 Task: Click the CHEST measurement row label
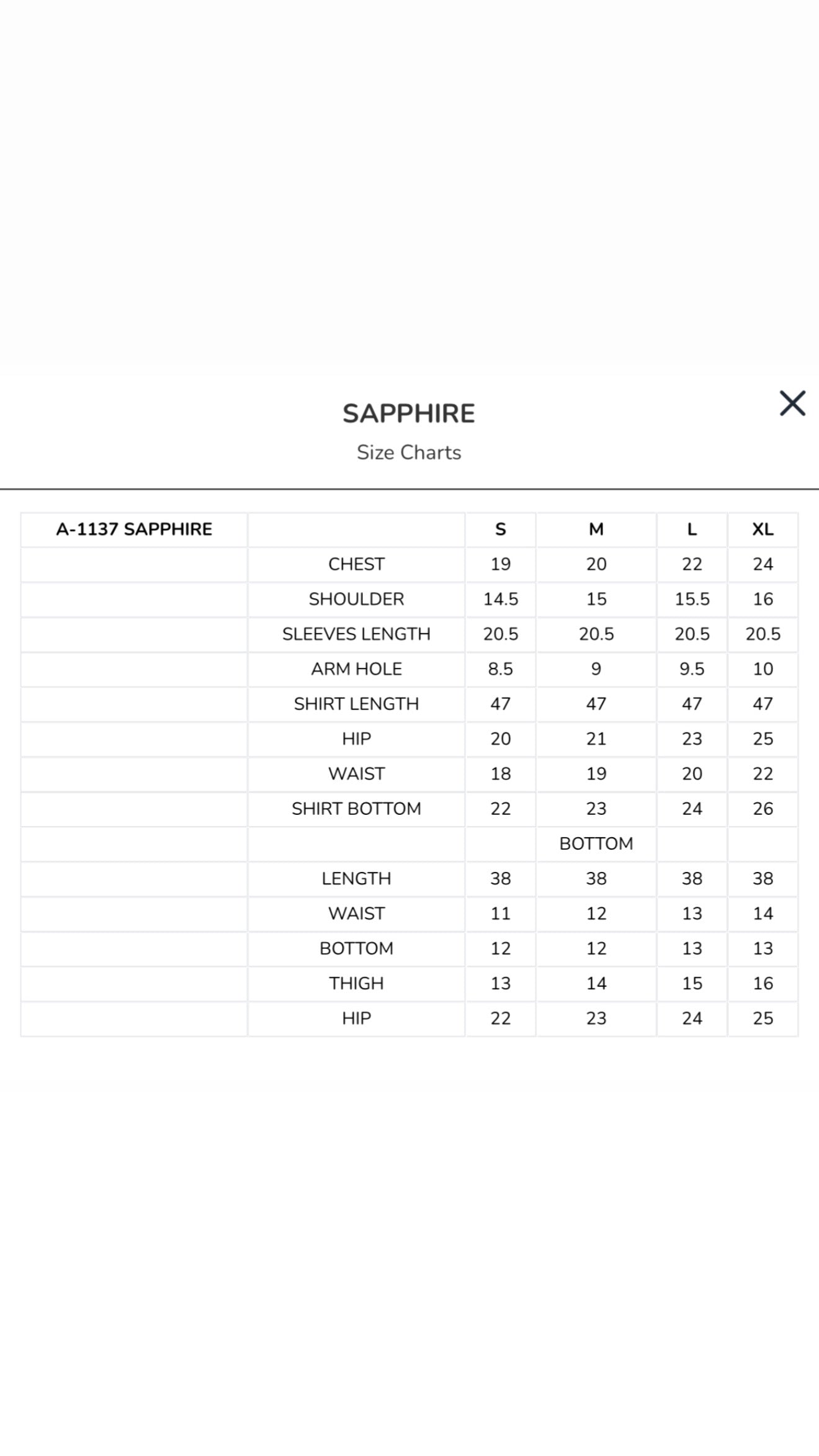356,564
